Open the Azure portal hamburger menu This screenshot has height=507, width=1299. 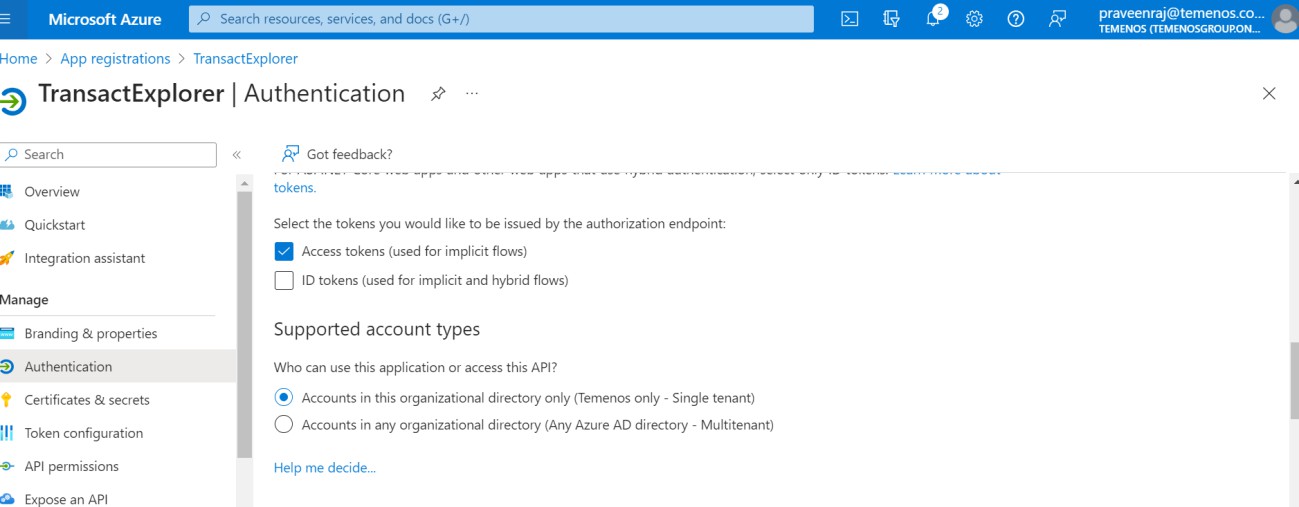5,18
